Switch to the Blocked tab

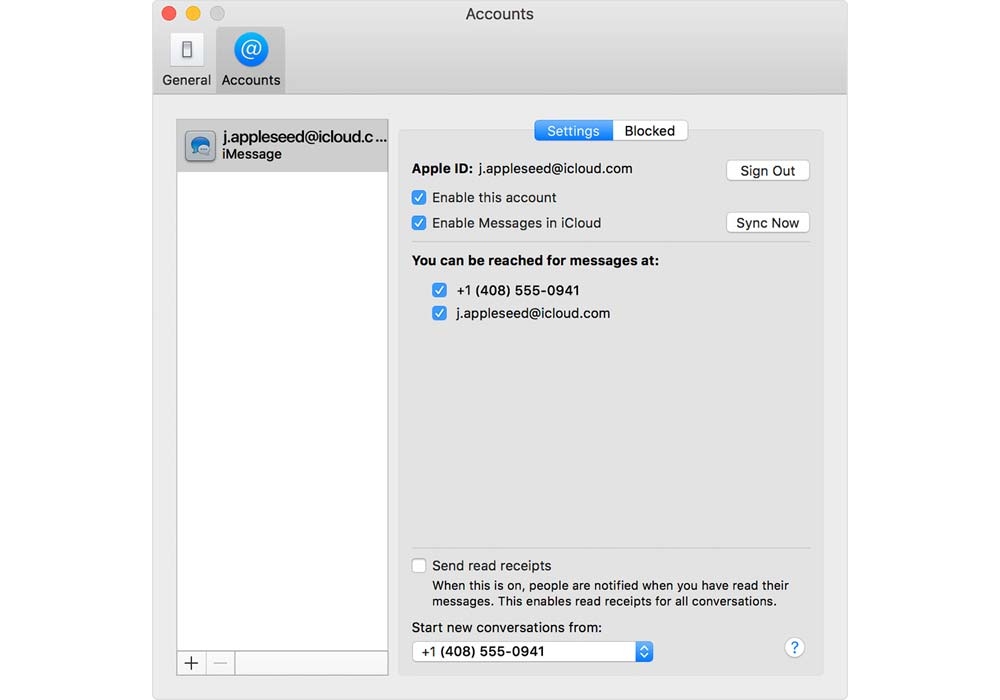click(650, 131)
